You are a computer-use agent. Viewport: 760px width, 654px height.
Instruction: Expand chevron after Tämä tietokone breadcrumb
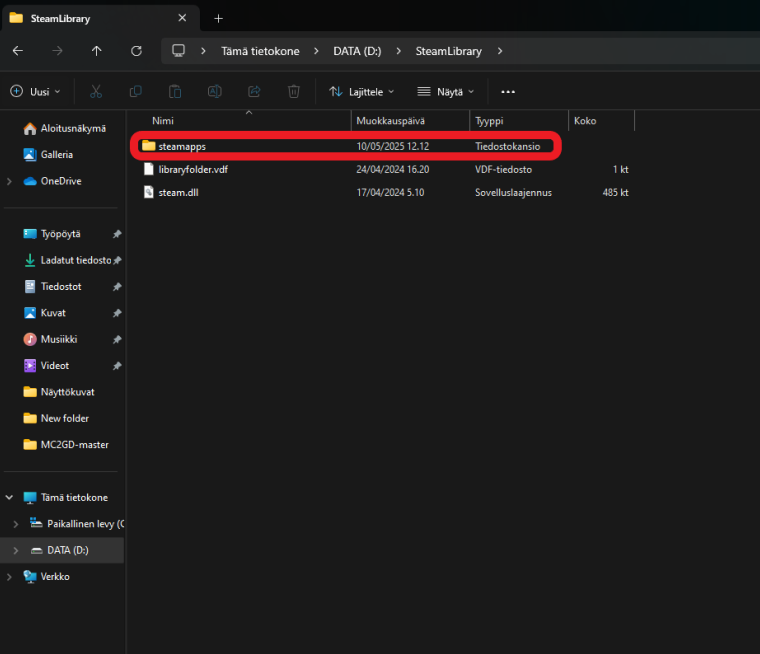click(x=317, y=51)
